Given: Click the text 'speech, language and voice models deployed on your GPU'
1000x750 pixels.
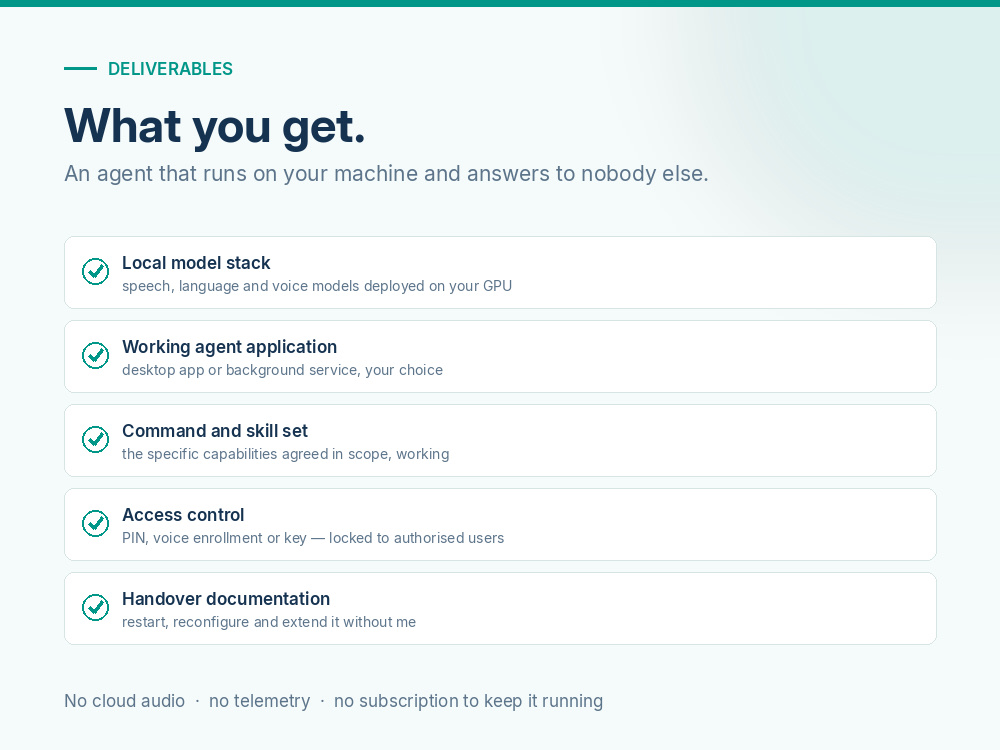Looking at the screenshot, I should 317,286.
